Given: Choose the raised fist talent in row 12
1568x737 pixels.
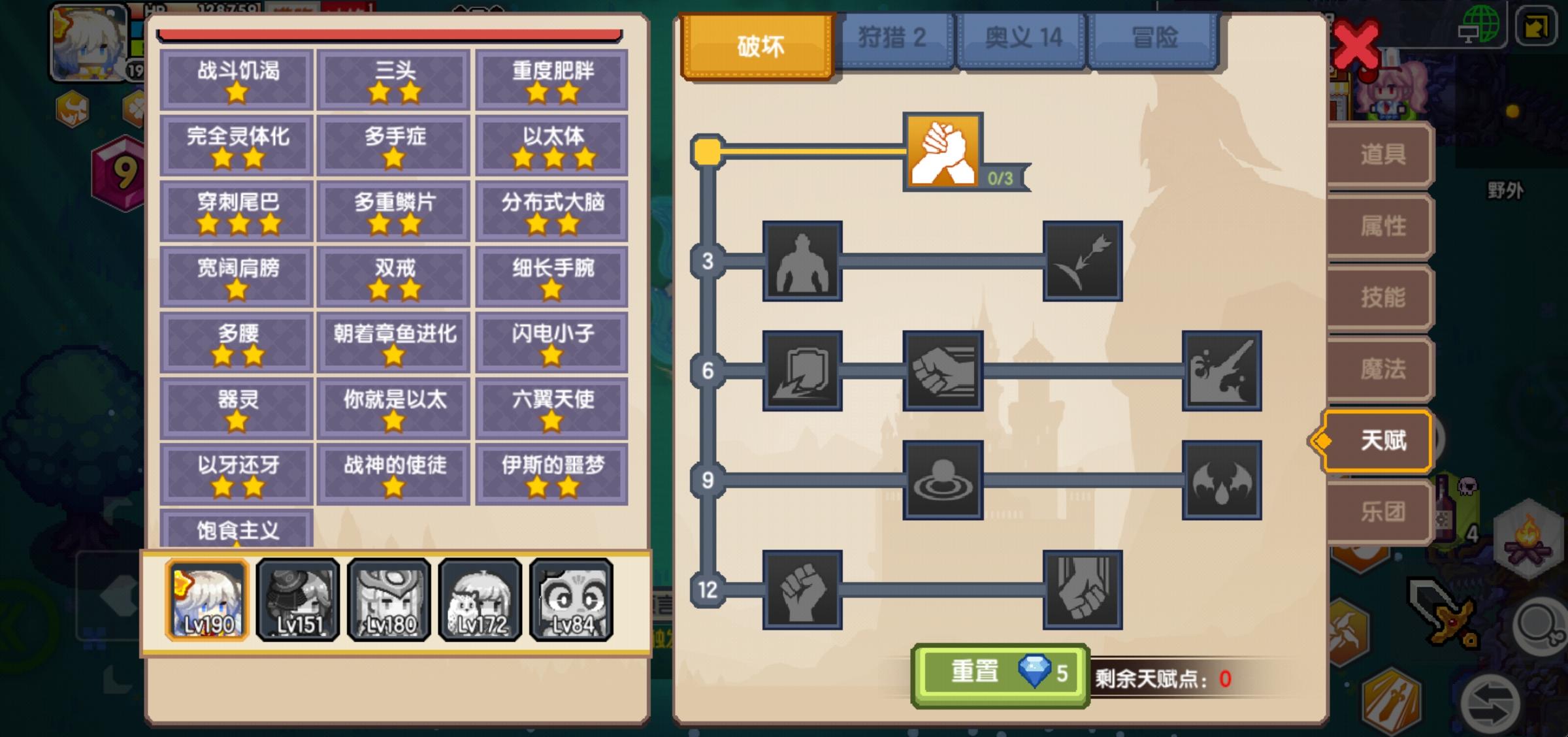Looking at the screenshot, I should 802,590.
